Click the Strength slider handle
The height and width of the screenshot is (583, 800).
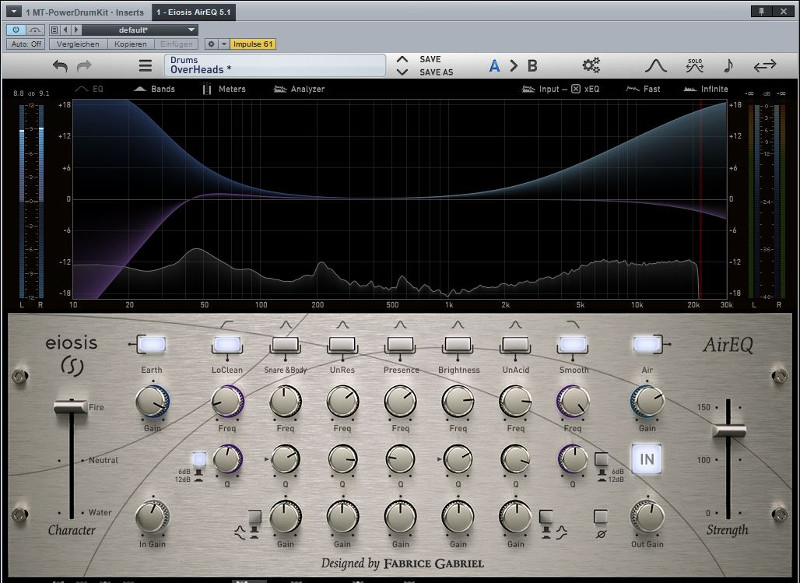(x=729, y=430)
